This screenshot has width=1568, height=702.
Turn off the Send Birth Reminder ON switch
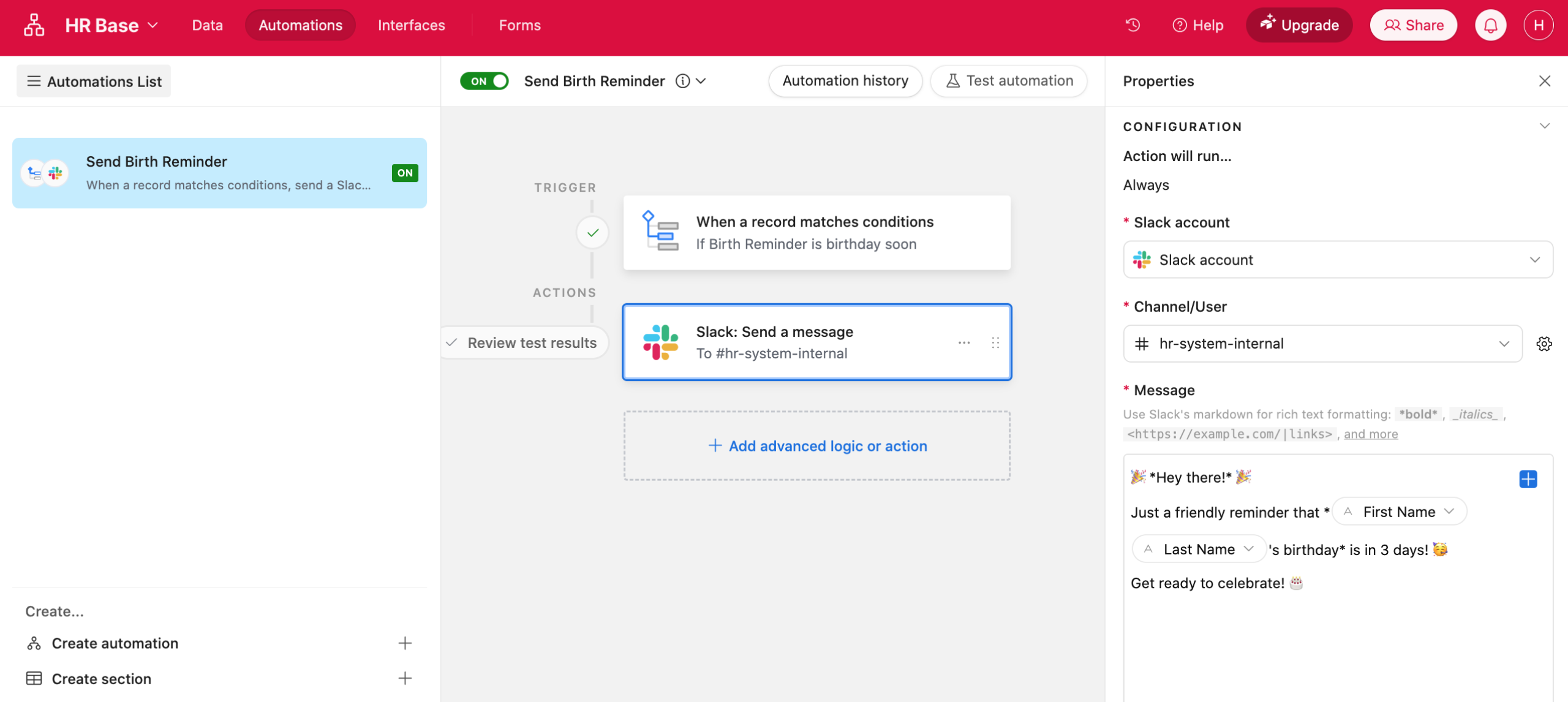[x=484, y=81]
